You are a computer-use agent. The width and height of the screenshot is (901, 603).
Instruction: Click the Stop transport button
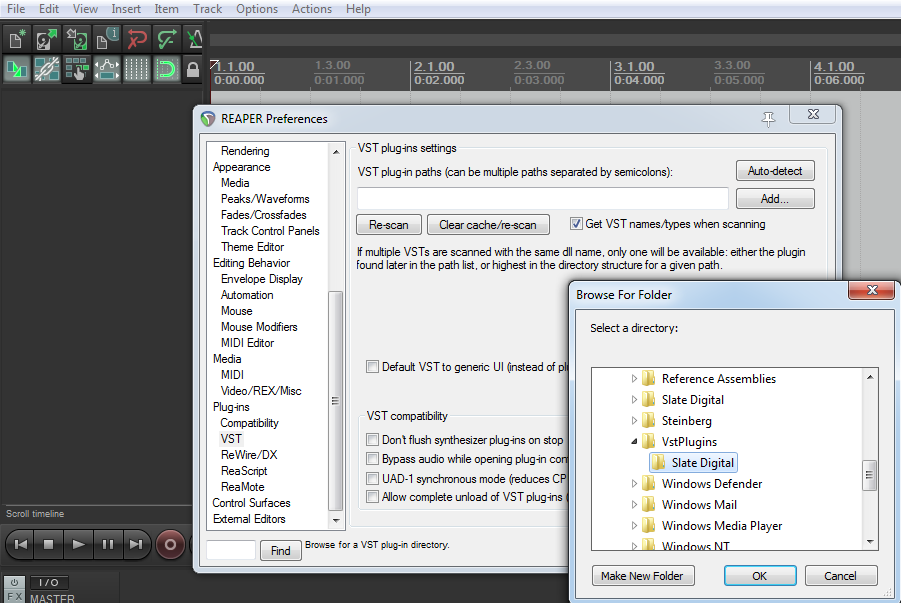pyautogui.click(x=49, y=544)
